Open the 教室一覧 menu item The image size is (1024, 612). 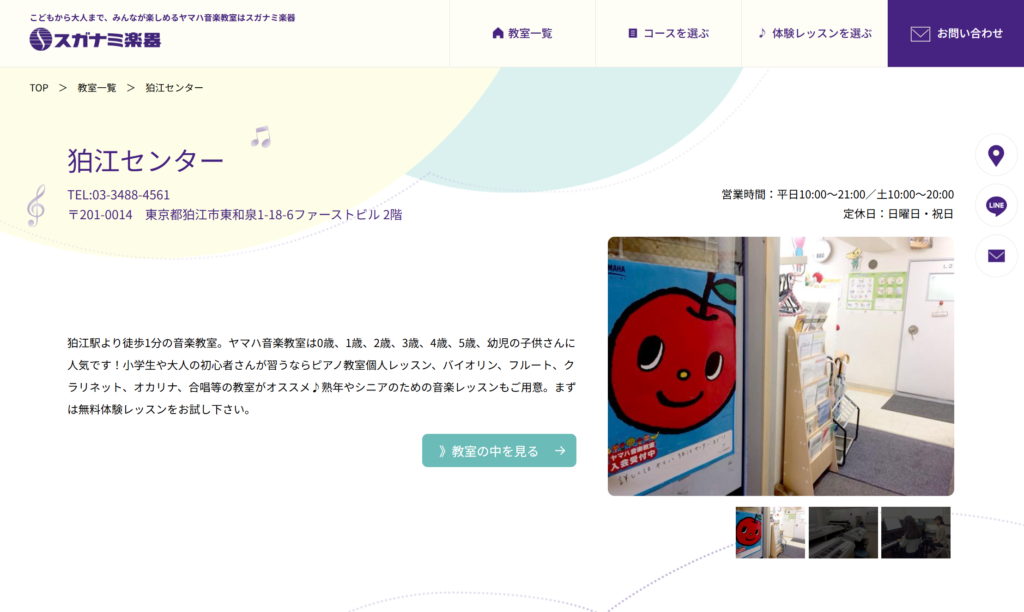522,33
